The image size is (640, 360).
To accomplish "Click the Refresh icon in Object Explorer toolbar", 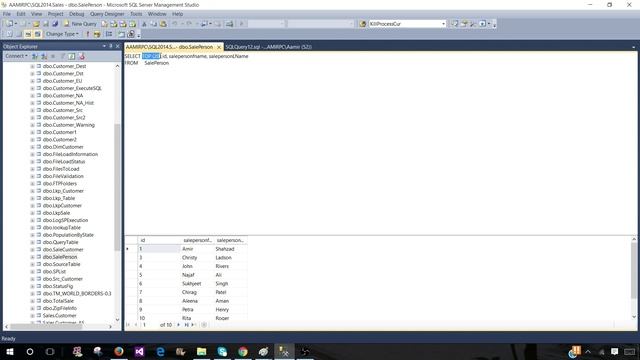I will [x=72, y=56].
